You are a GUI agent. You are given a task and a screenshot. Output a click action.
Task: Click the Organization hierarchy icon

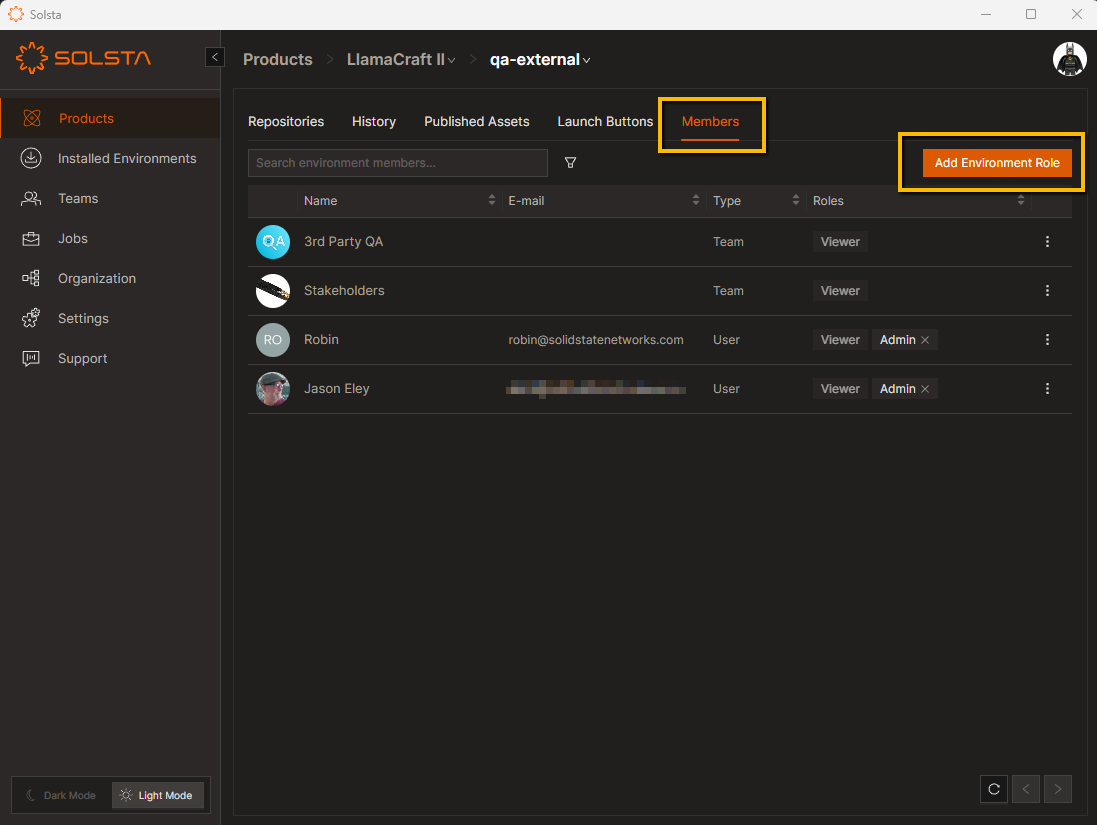[31, 278]
